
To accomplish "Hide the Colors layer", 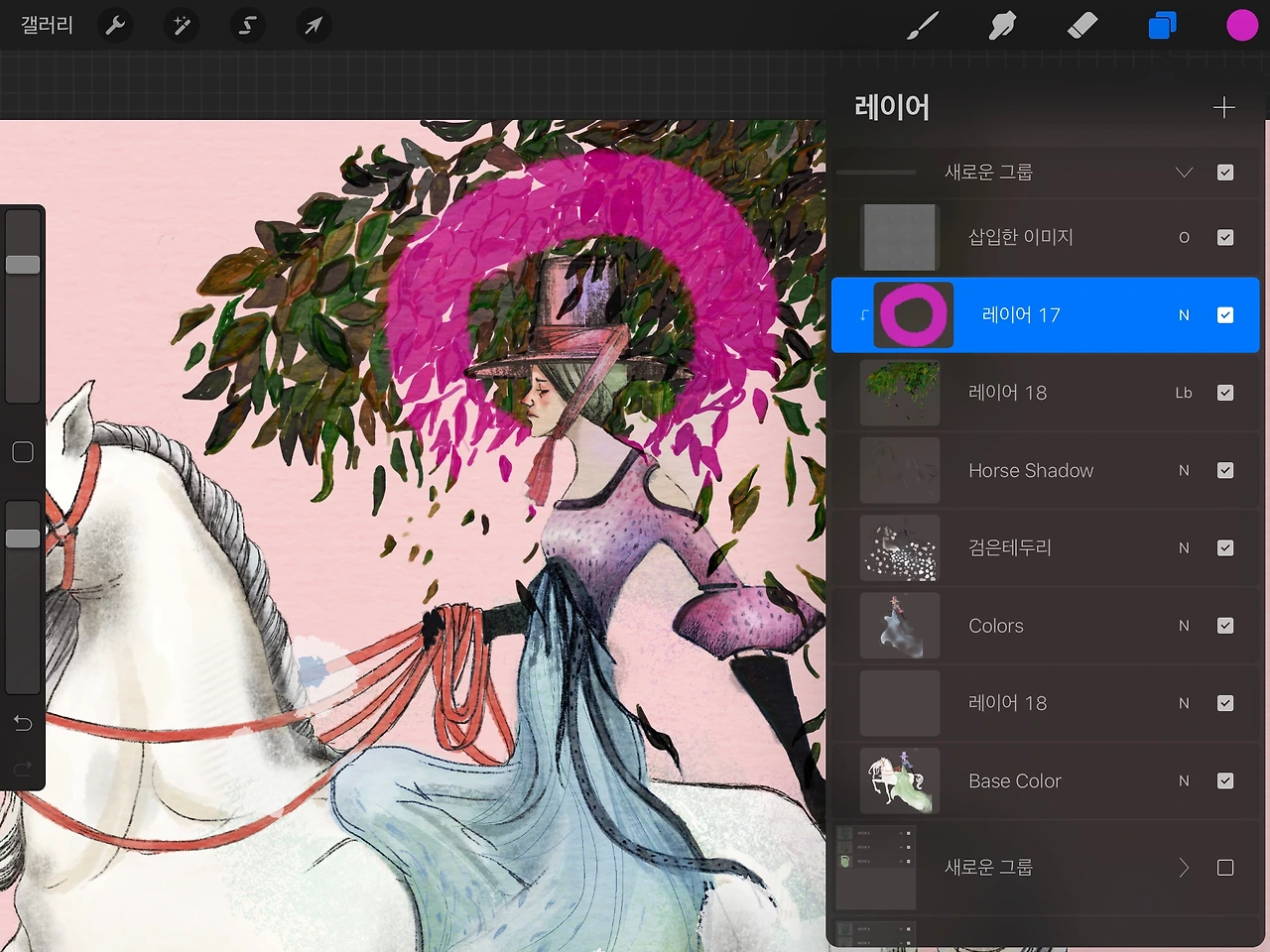I will tap(1225, 626).
